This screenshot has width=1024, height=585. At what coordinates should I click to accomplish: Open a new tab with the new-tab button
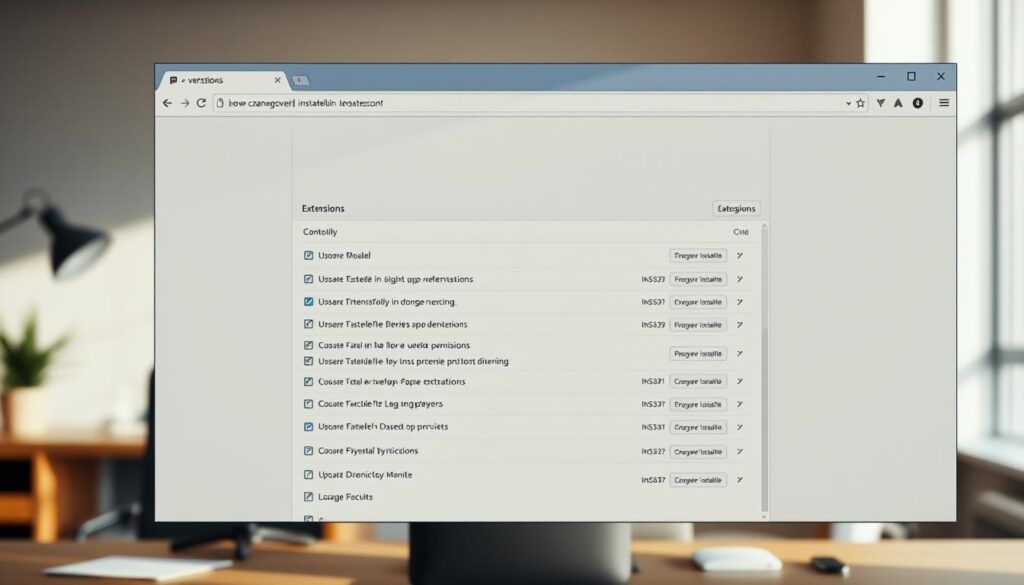(301, 80)
